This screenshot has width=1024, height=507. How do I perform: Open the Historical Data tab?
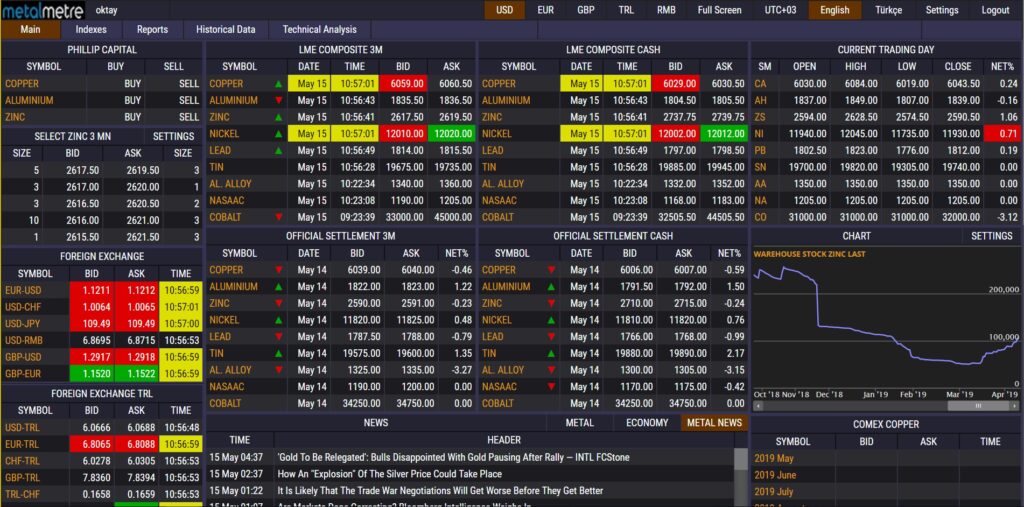coord(225,30)
